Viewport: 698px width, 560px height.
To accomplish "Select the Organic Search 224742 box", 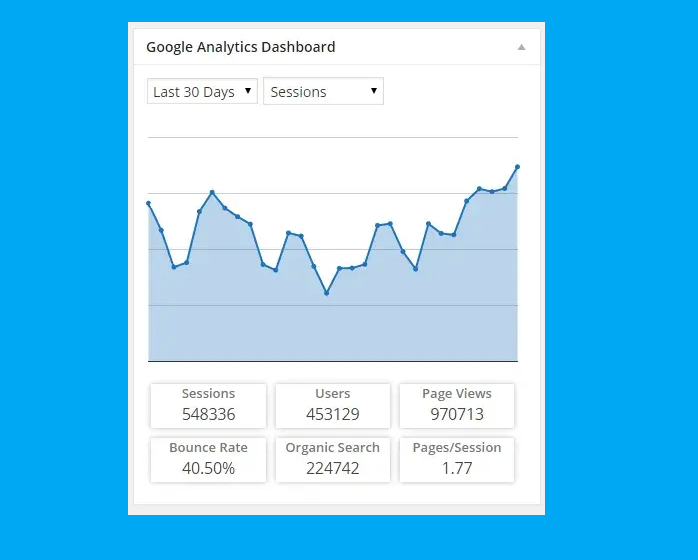I will [333, 459].
